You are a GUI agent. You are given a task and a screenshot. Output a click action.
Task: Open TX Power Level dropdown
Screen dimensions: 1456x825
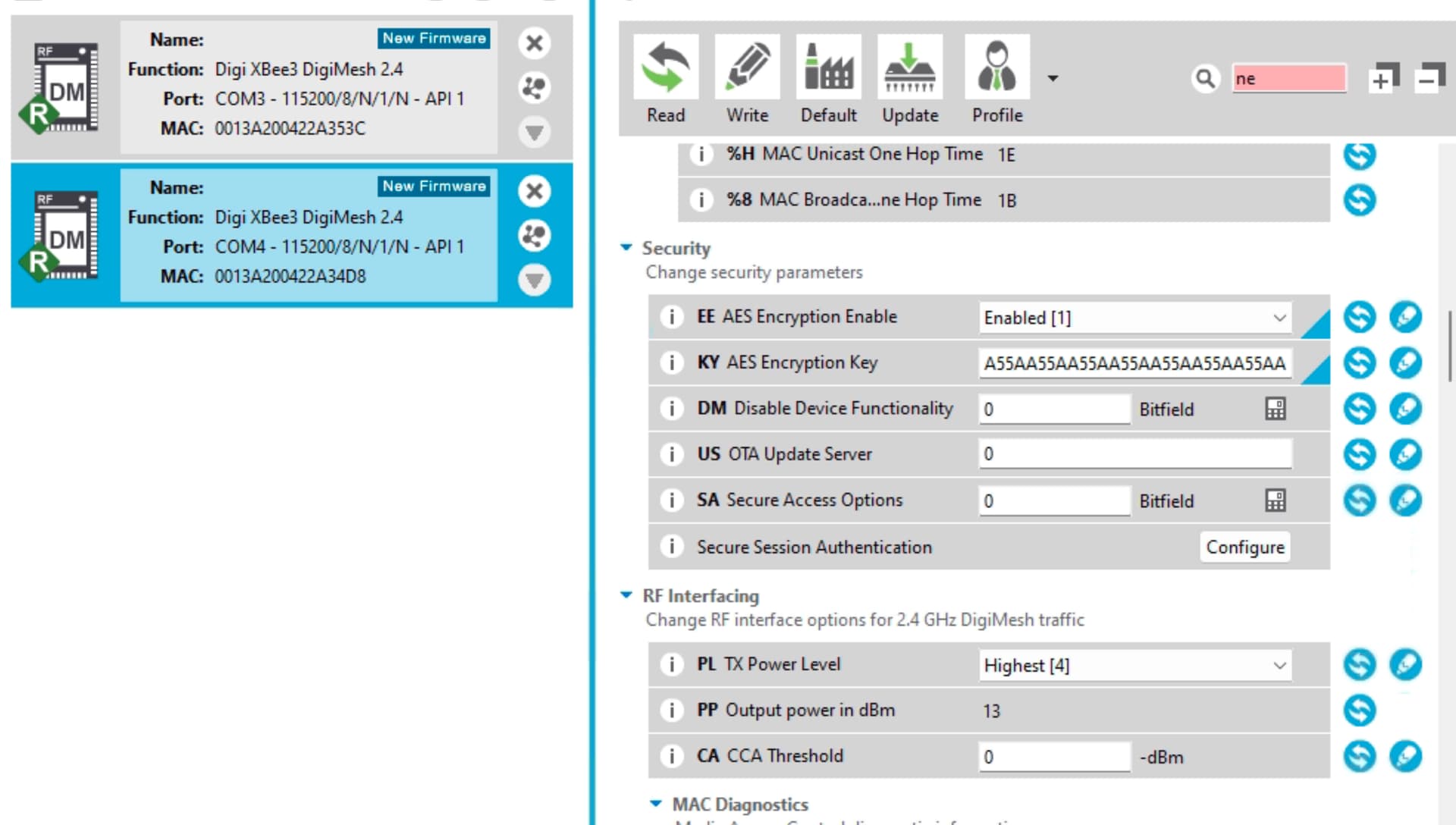[1279, 665]
